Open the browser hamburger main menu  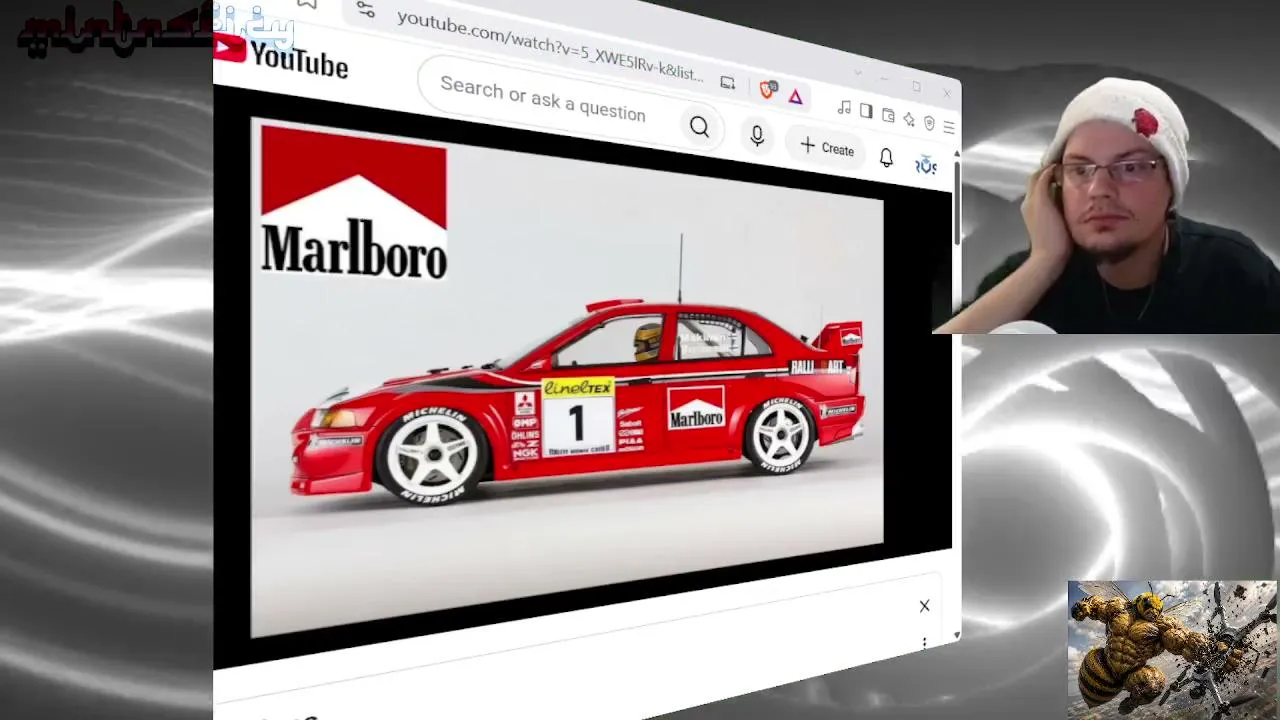[949, 128]
